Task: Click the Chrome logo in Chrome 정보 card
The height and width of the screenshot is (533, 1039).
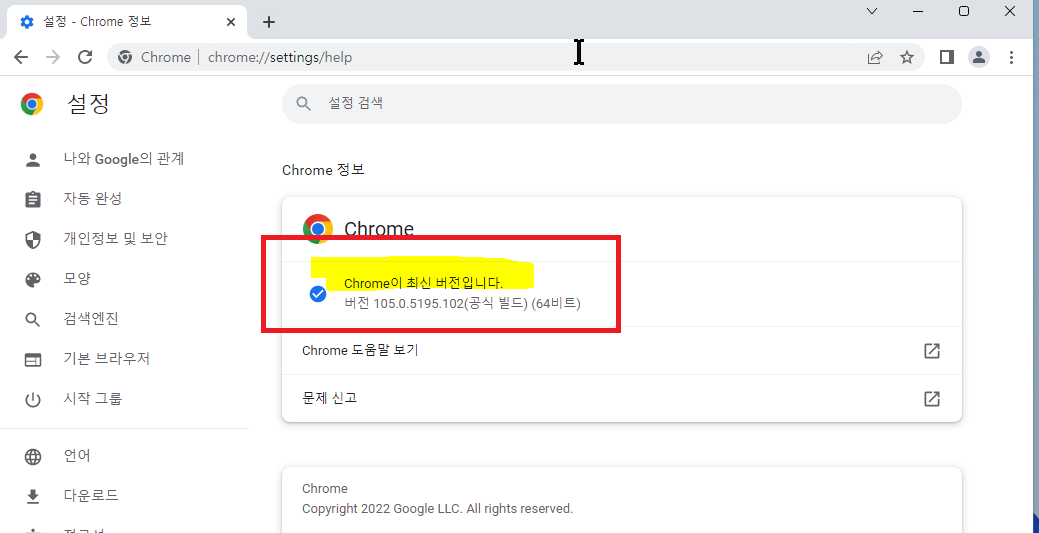Action: click(318, 229)
